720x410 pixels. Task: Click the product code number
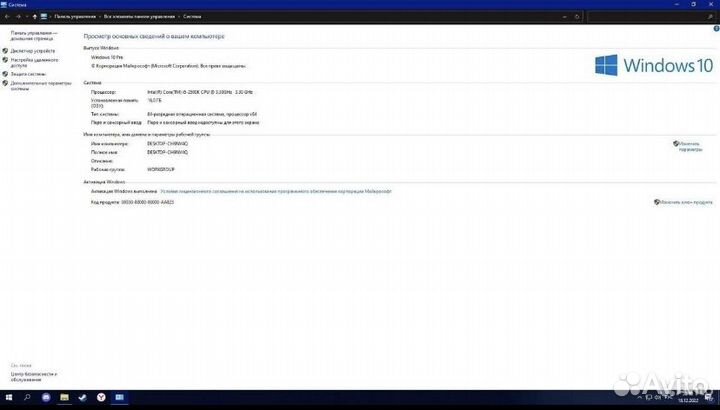(147, 202)
